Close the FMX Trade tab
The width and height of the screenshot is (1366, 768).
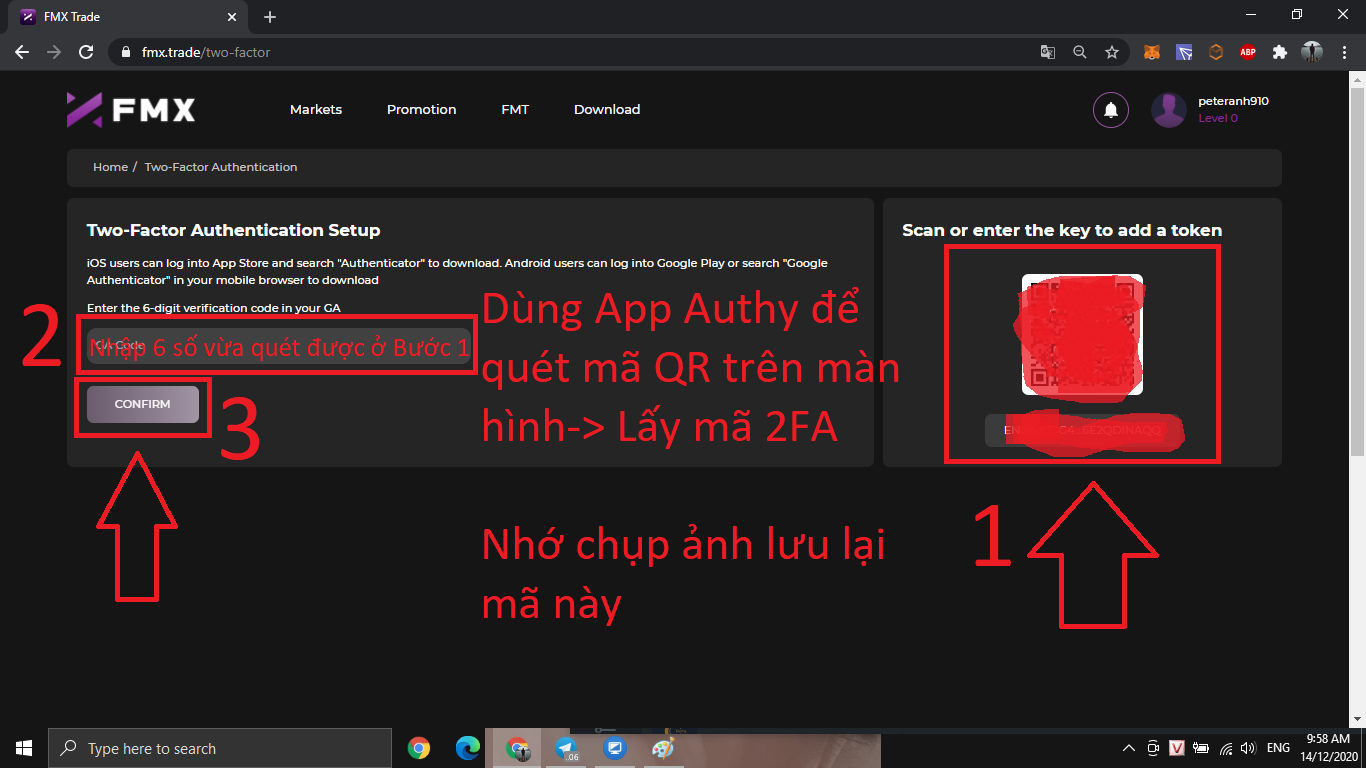[x=232, y=17]
